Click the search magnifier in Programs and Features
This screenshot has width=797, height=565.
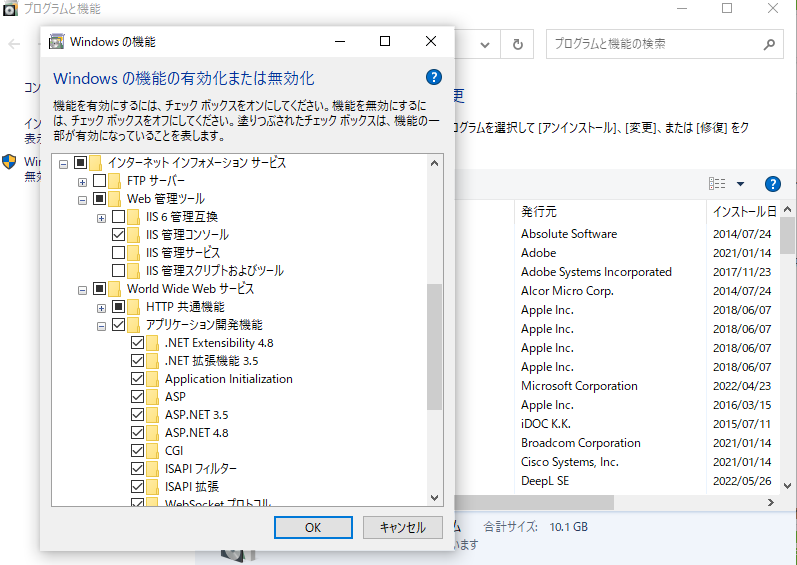769,44
